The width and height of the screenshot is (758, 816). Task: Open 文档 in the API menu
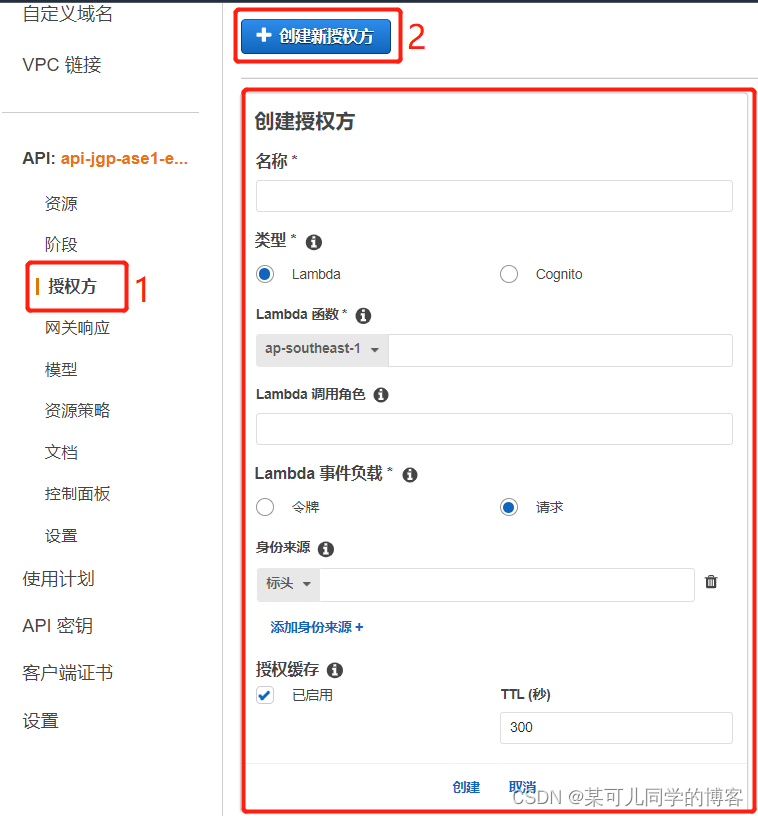coord(61,452)
